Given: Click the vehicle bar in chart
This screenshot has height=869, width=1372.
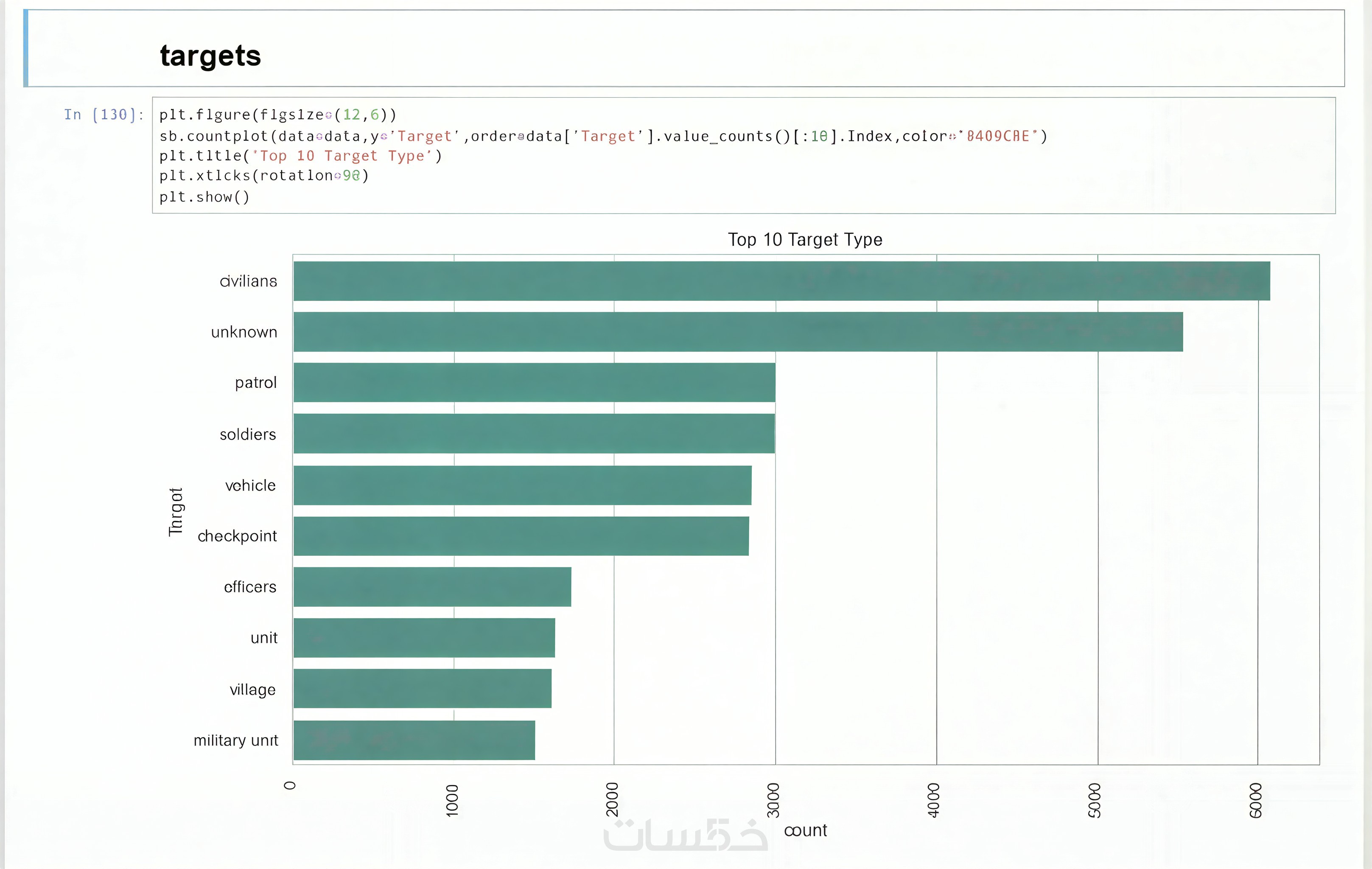Looking at the screenshot, I should (522, 485).
